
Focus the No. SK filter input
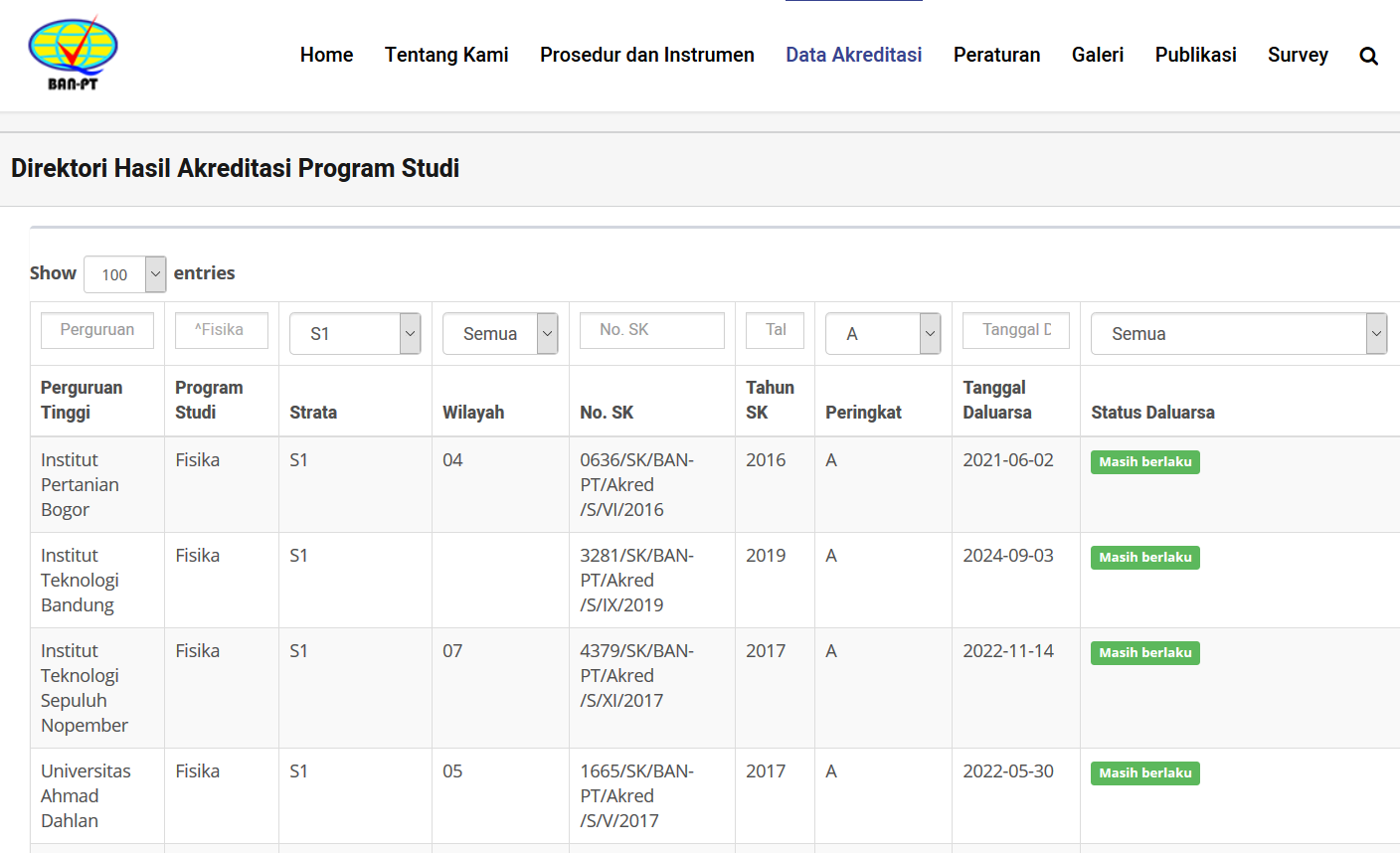click(652, 330)
